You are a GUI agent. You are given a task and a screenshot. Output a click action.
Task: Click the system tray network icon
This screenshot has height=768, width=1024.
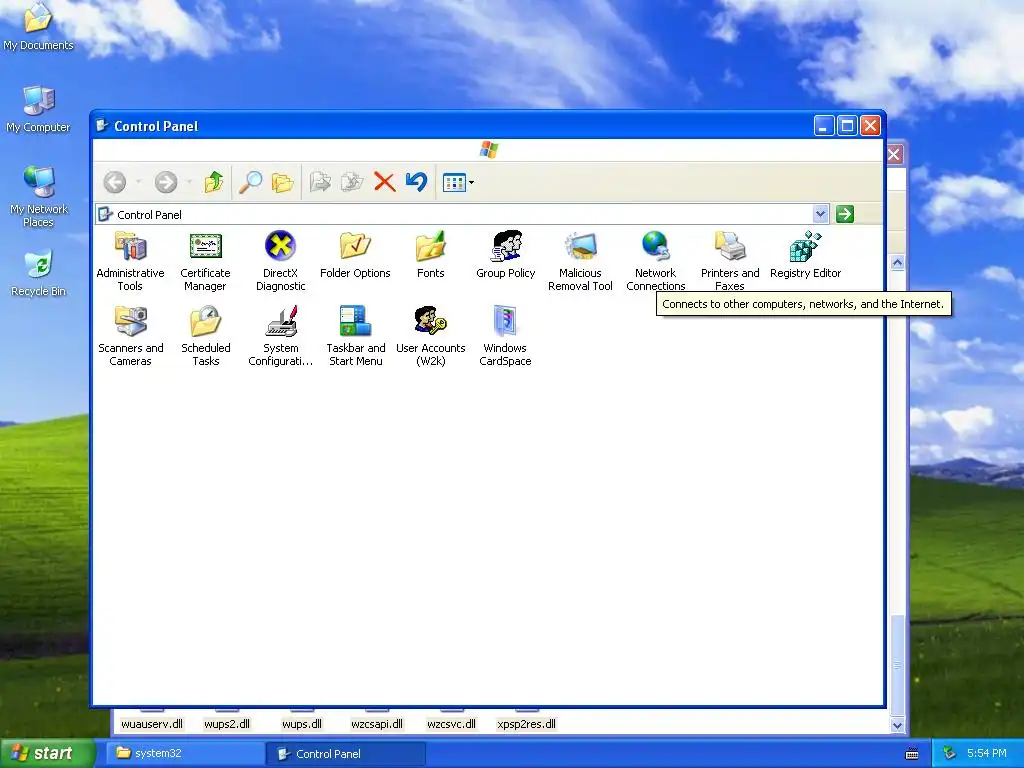pyautogui.click(x=950, y=753)
